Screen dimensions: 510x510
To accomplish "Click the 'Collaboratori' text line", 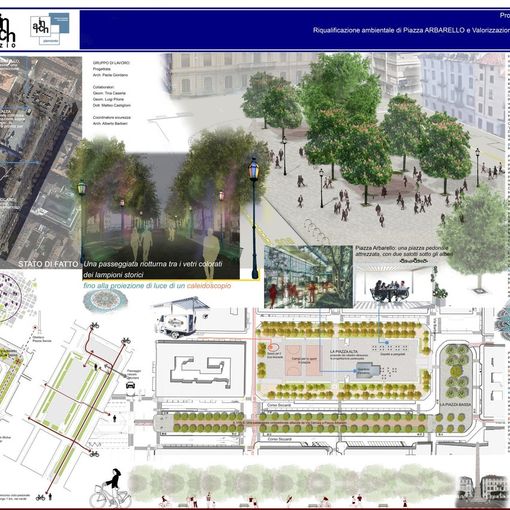I will click(x=105, y=87).
